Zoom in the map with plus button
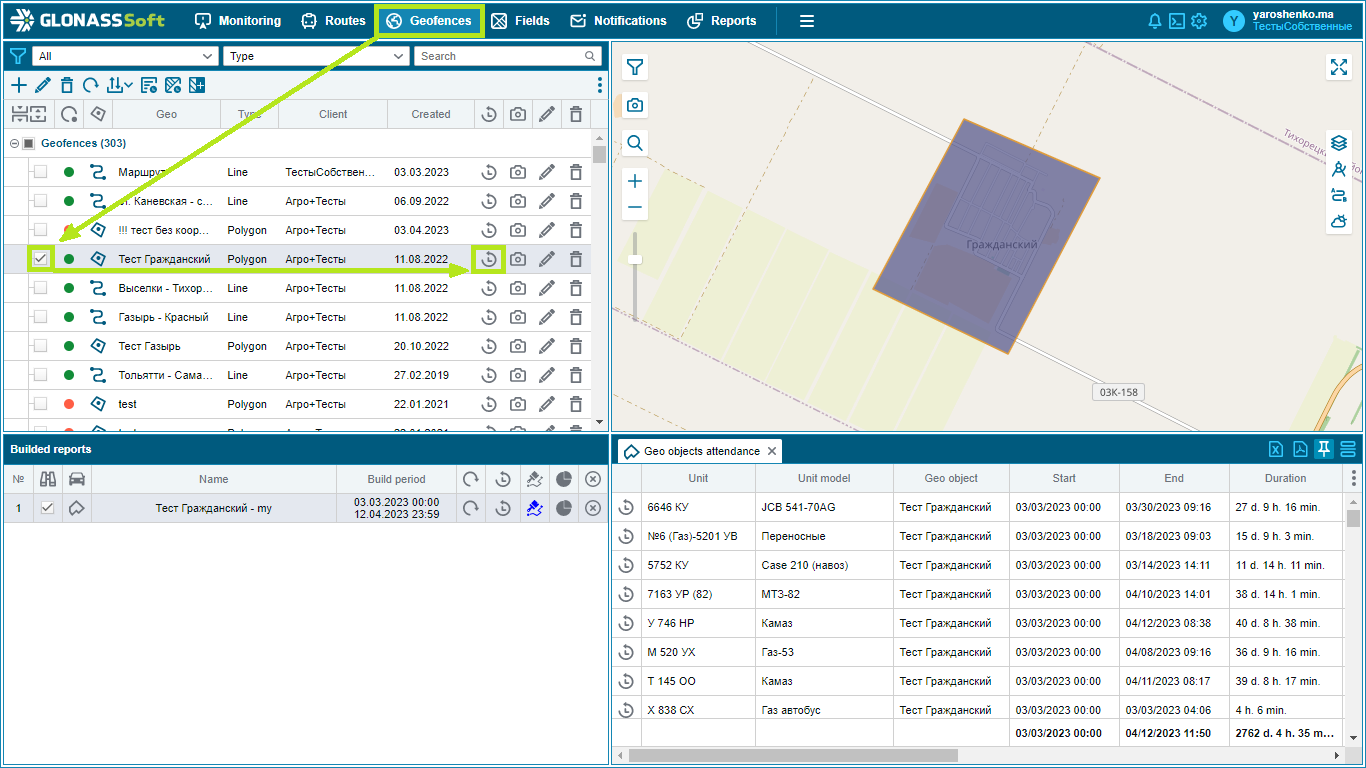 (635, 181)
